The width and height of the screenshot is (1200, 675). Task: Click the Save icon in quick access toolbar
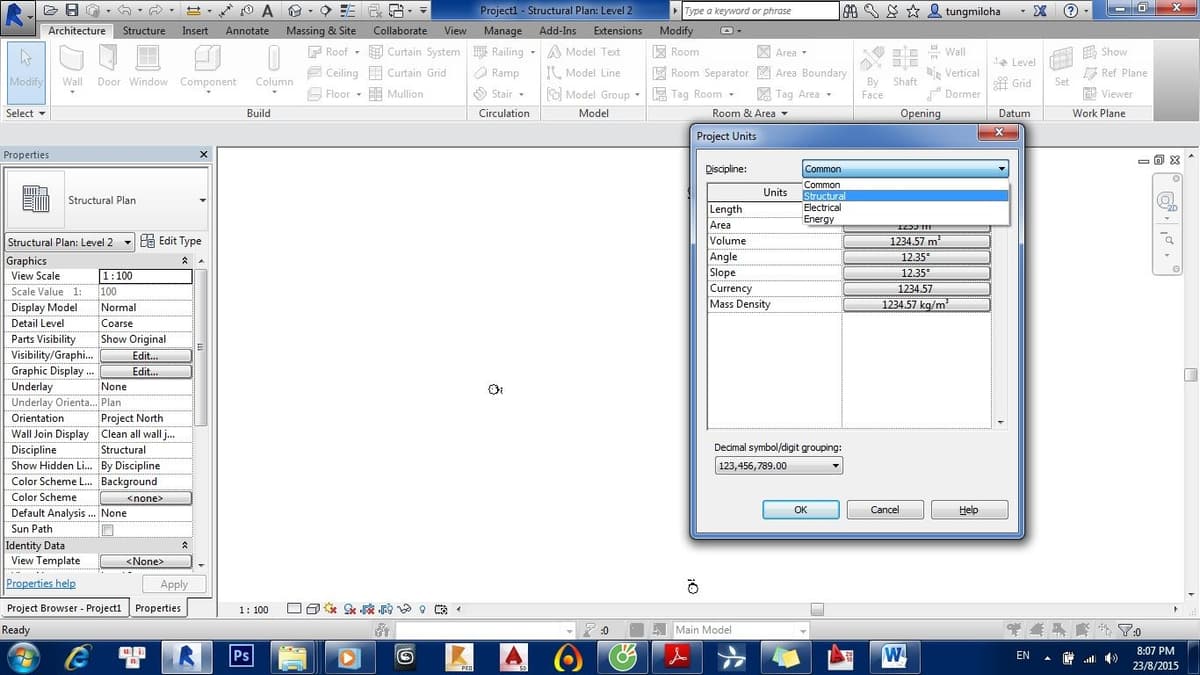[x=73, y=10]
